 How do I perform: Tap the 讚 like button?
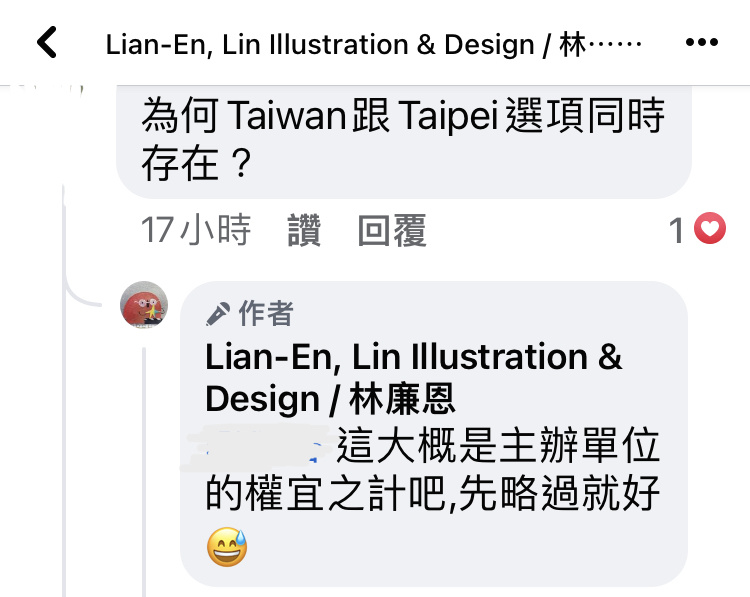point(304,230)
